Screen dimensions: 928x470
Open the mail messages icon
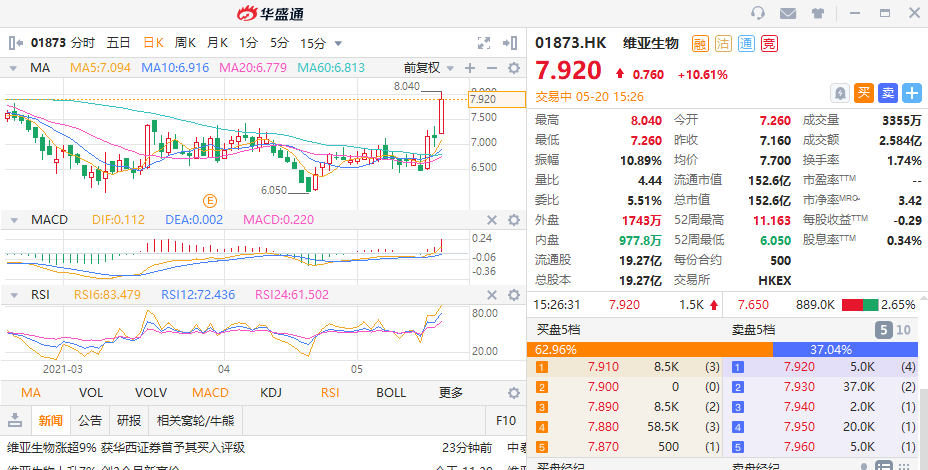tap(788, 13)
